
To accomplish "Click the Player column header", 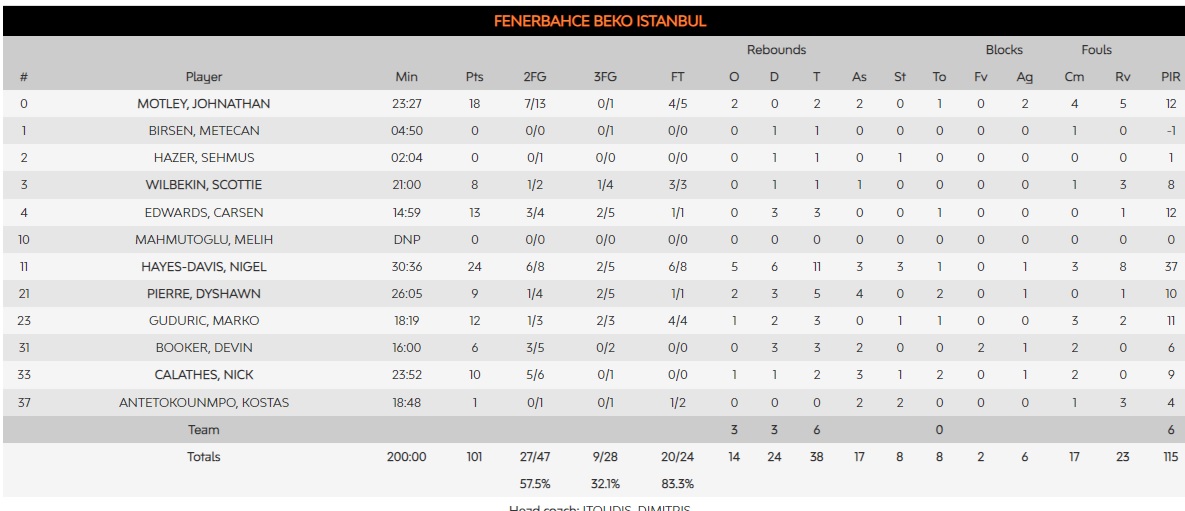I will tap(204, 77).
